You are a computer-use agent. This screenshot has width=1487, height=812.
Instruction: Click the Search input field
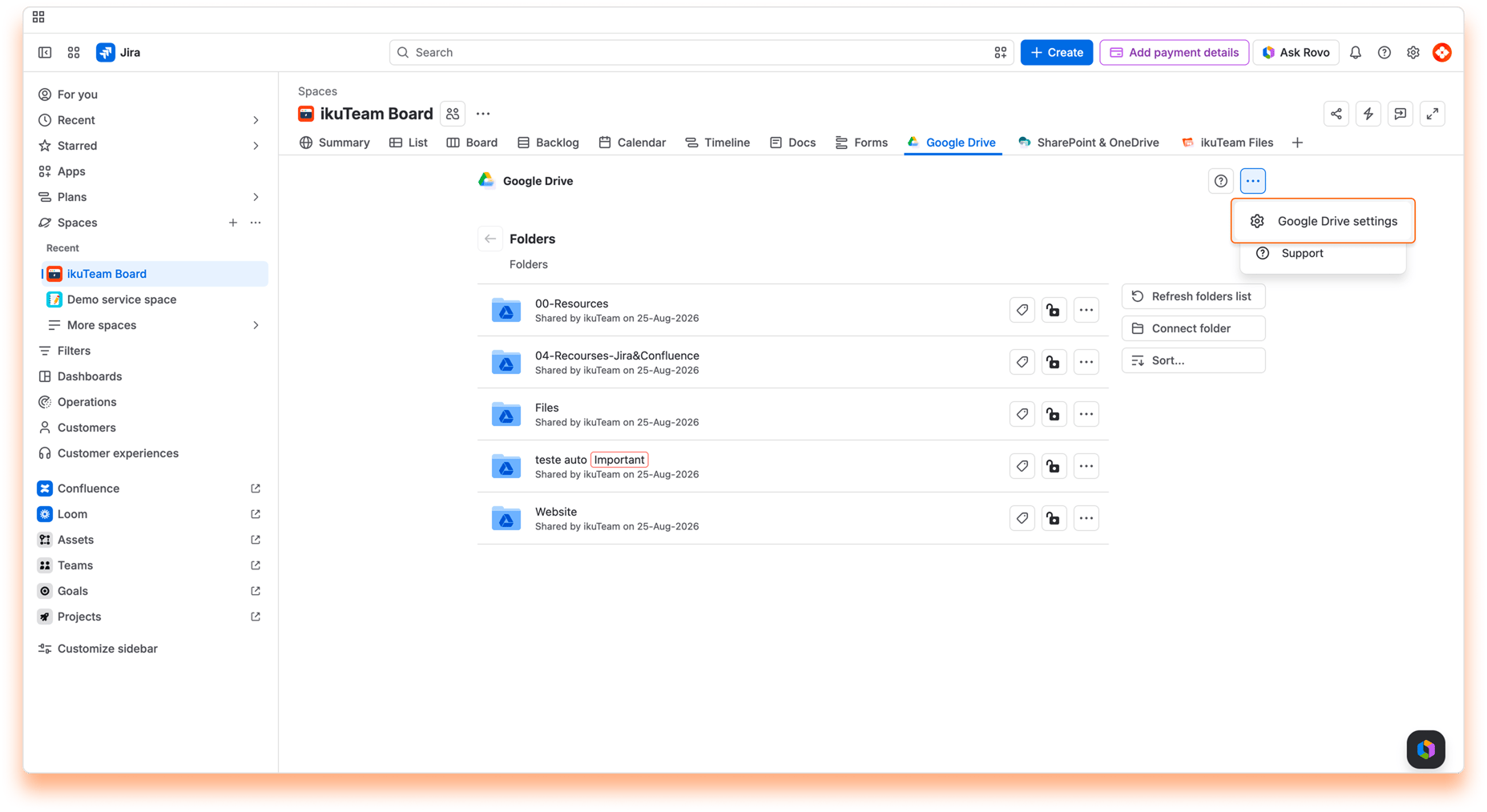coord(701,52)
